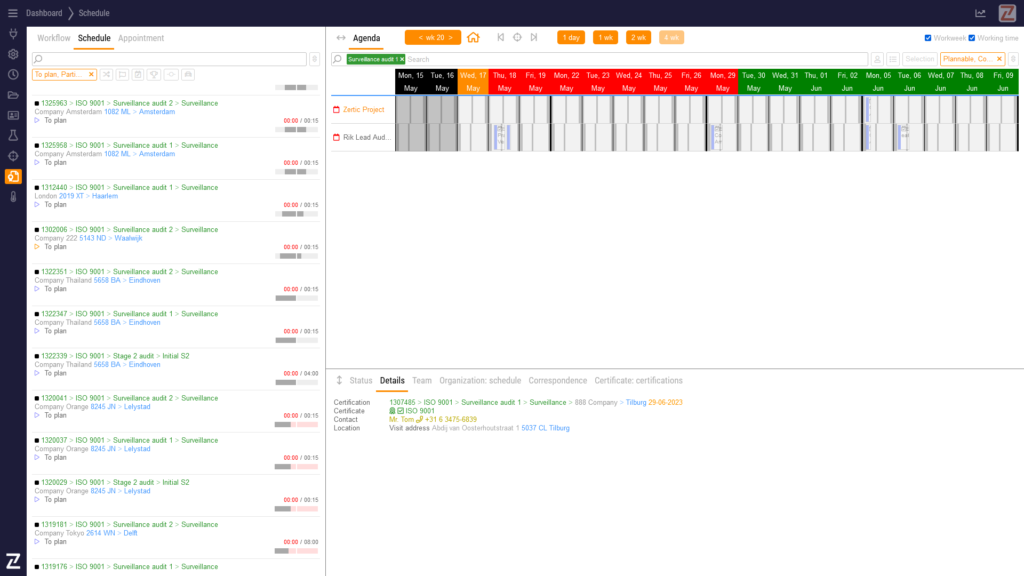The width and height of the screenshot is (1024, 576).
Task: Open the clock history sidebar icon
Action: coord(13,74)
